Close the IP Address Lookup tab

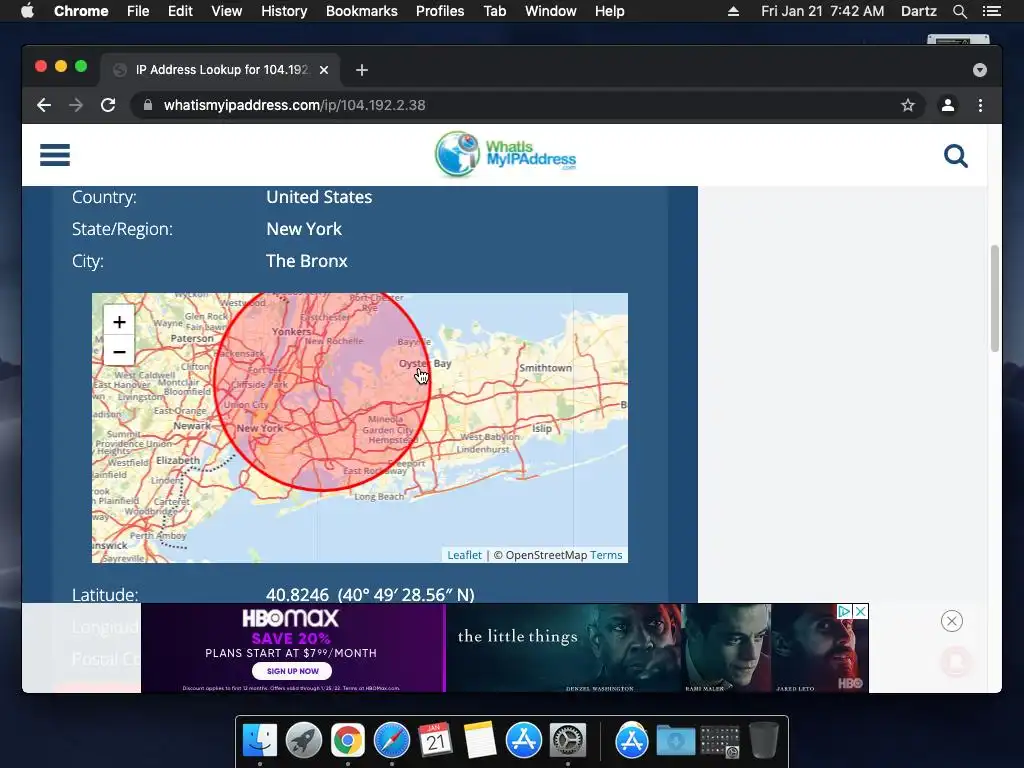click(324, 70)
